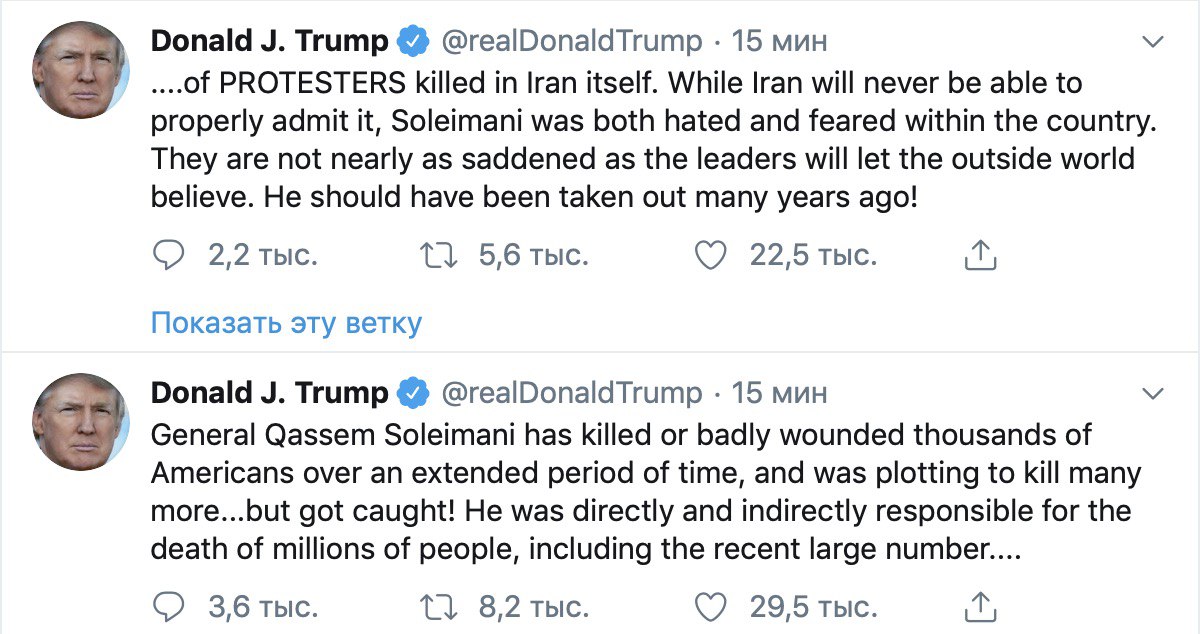Click the first tweet's profile avatar

coord(81,70)
